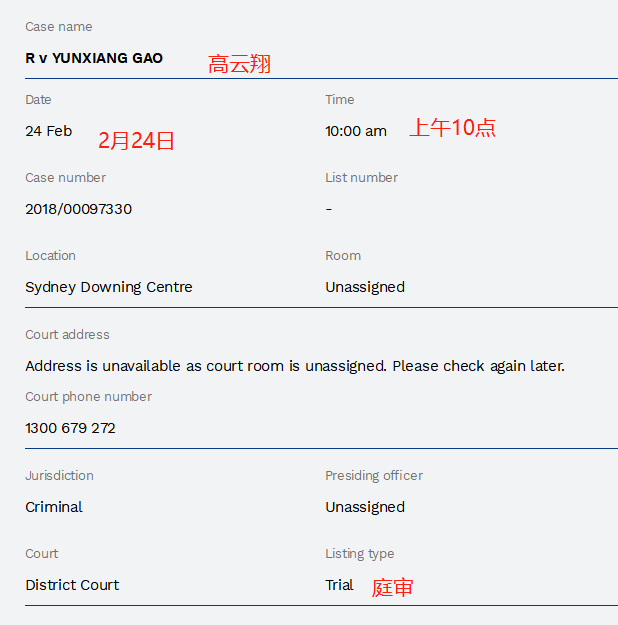Click the red Chinese annotation beside the case name
Image resolution: width=618 pixels, height=625 pixels.
[239, 65]
